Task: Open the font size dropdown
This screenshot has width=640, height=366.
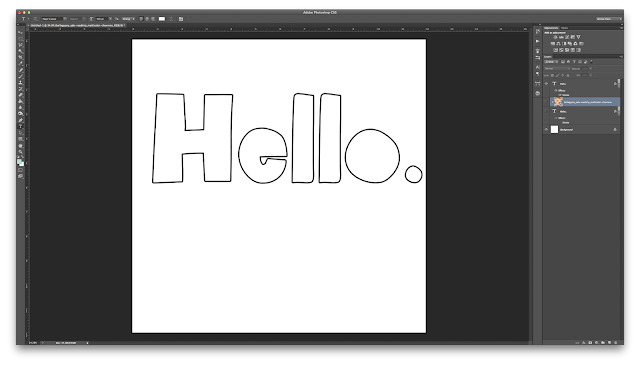Action: coord(104,19)
